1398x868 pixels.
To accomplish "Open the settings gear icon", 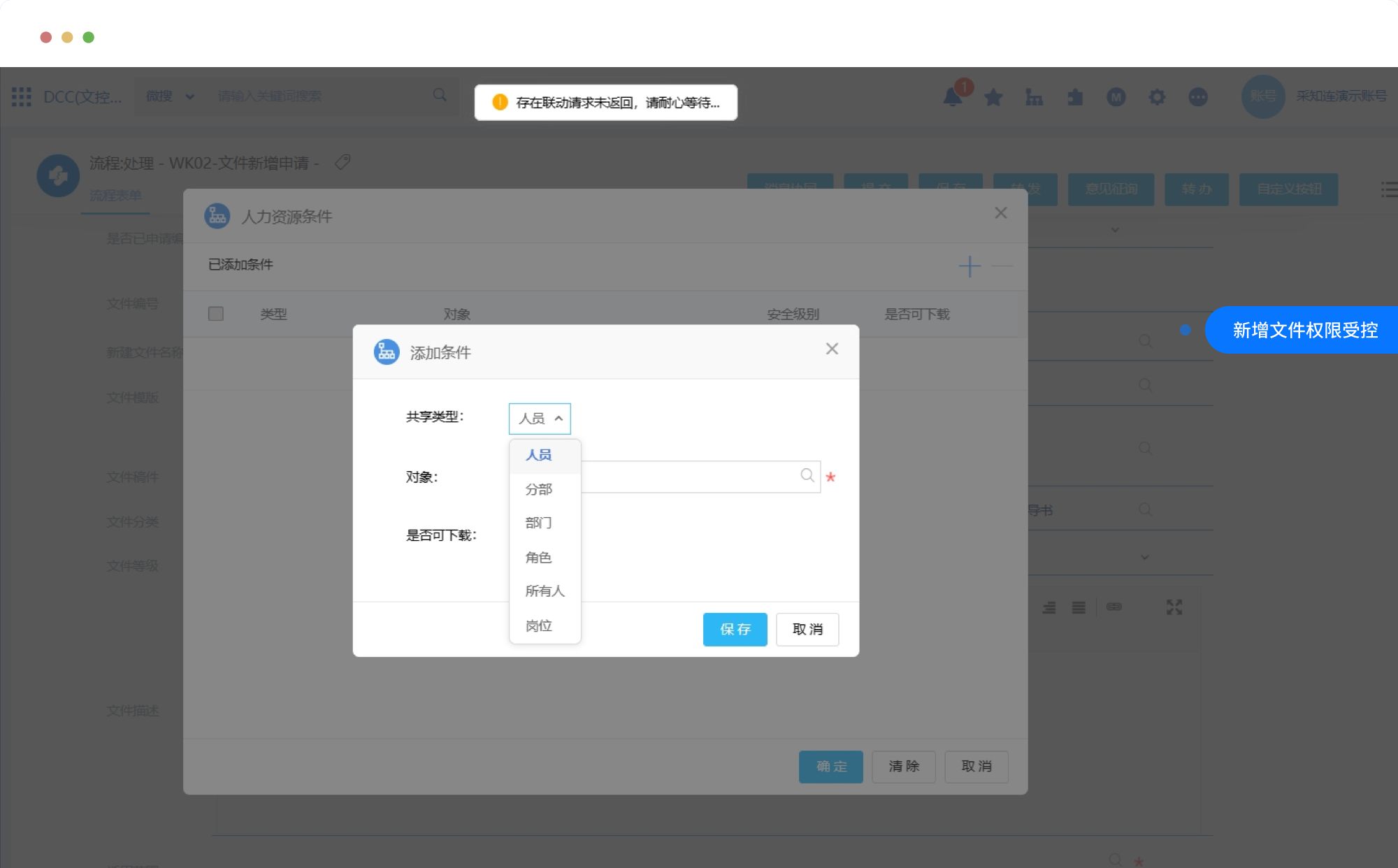I will (x=1157, y=97).
